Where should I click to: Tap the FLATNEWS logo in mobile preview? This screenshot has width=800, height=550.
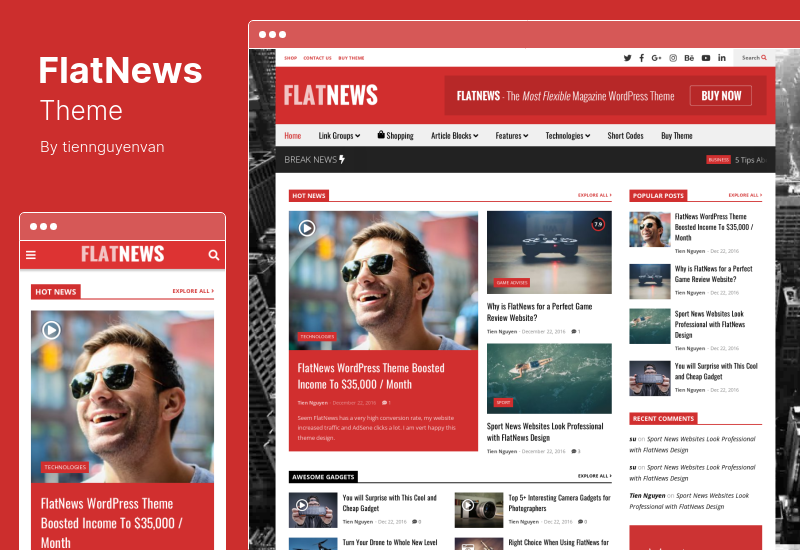click(x=122, y=254)
